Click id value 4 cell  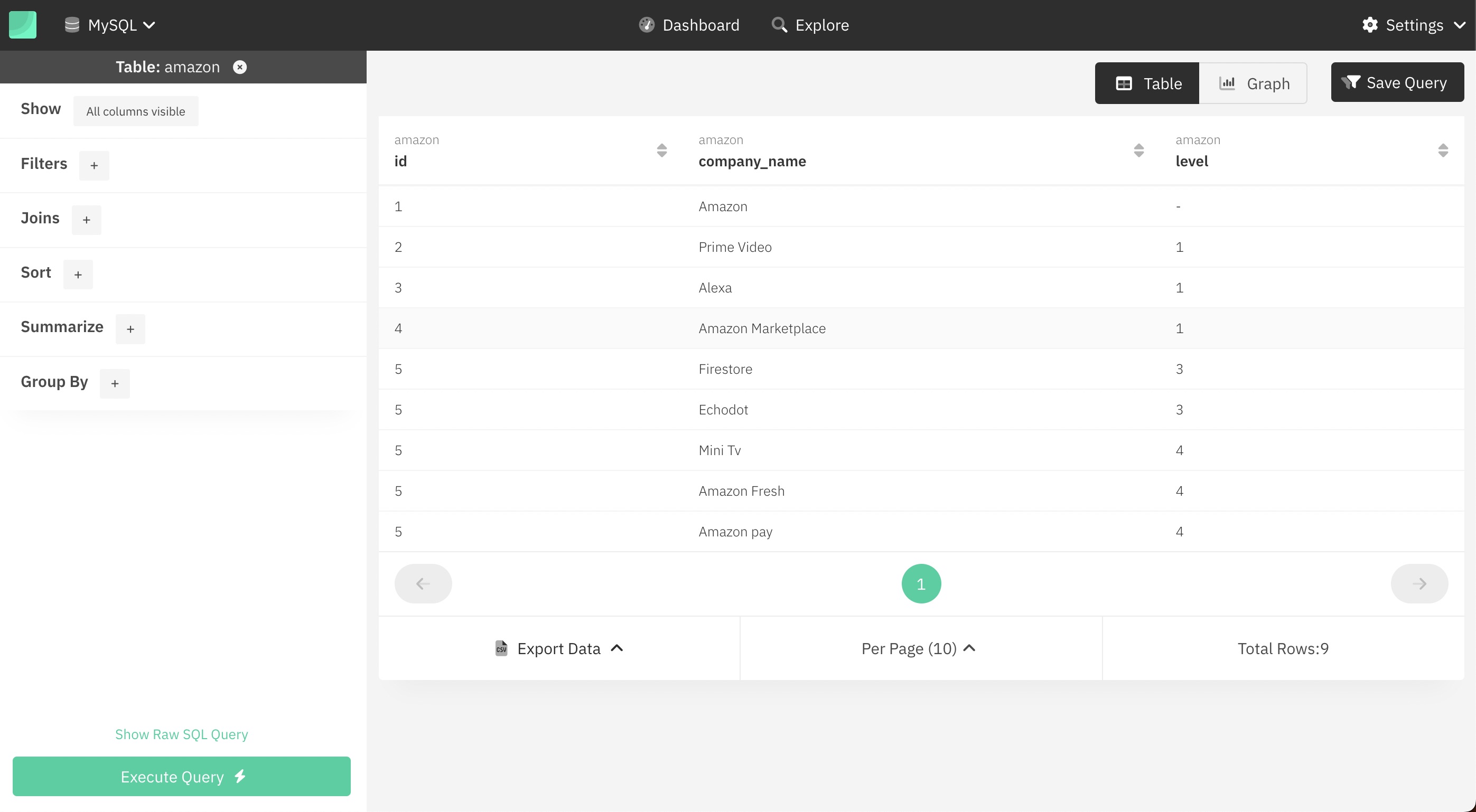[398, 328]
